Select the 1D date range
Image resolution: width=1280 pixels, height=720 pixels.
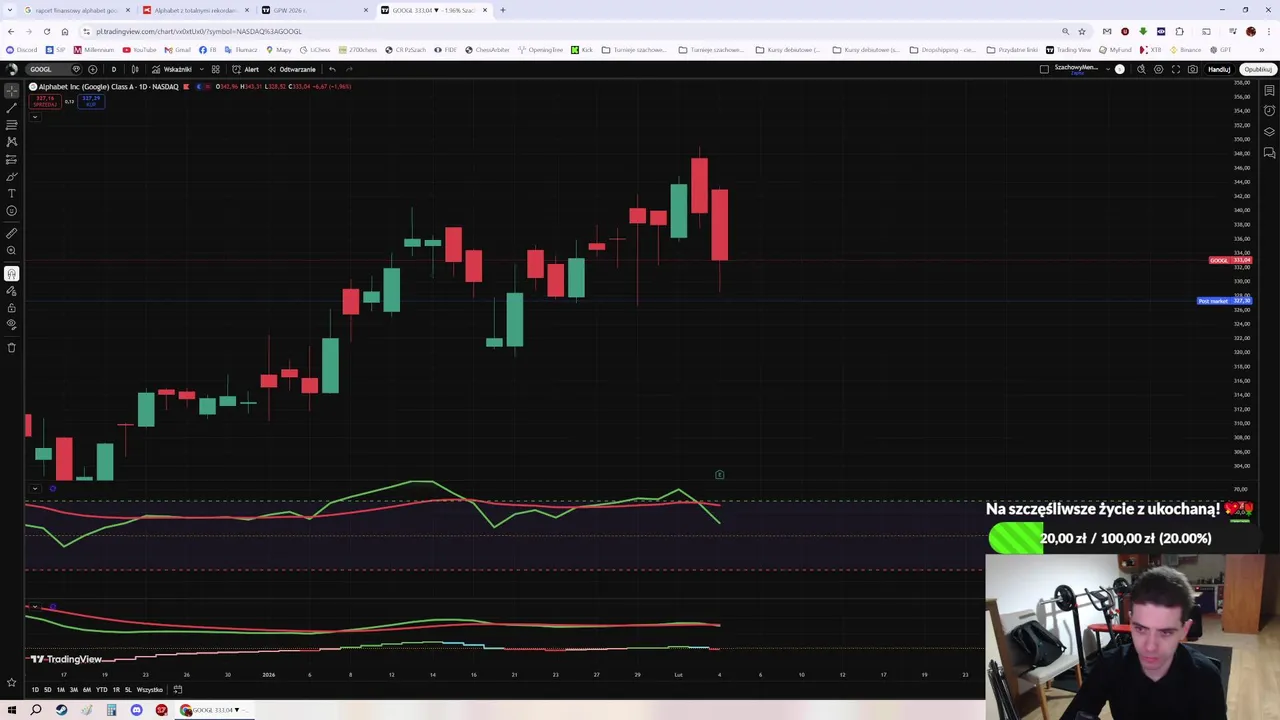35,690
